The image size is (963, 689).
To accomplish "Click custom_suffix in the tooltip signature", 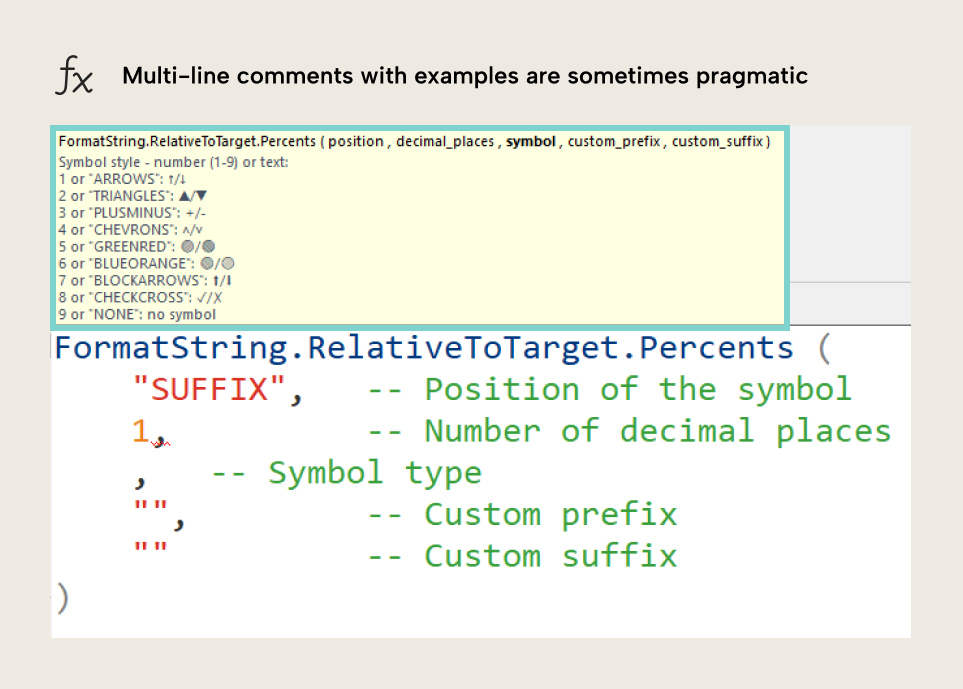I will (718, 142).
